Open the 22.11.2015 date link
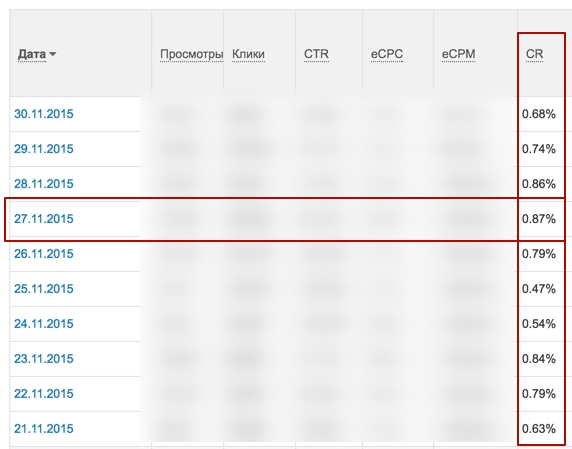 (x=44, y=394)
